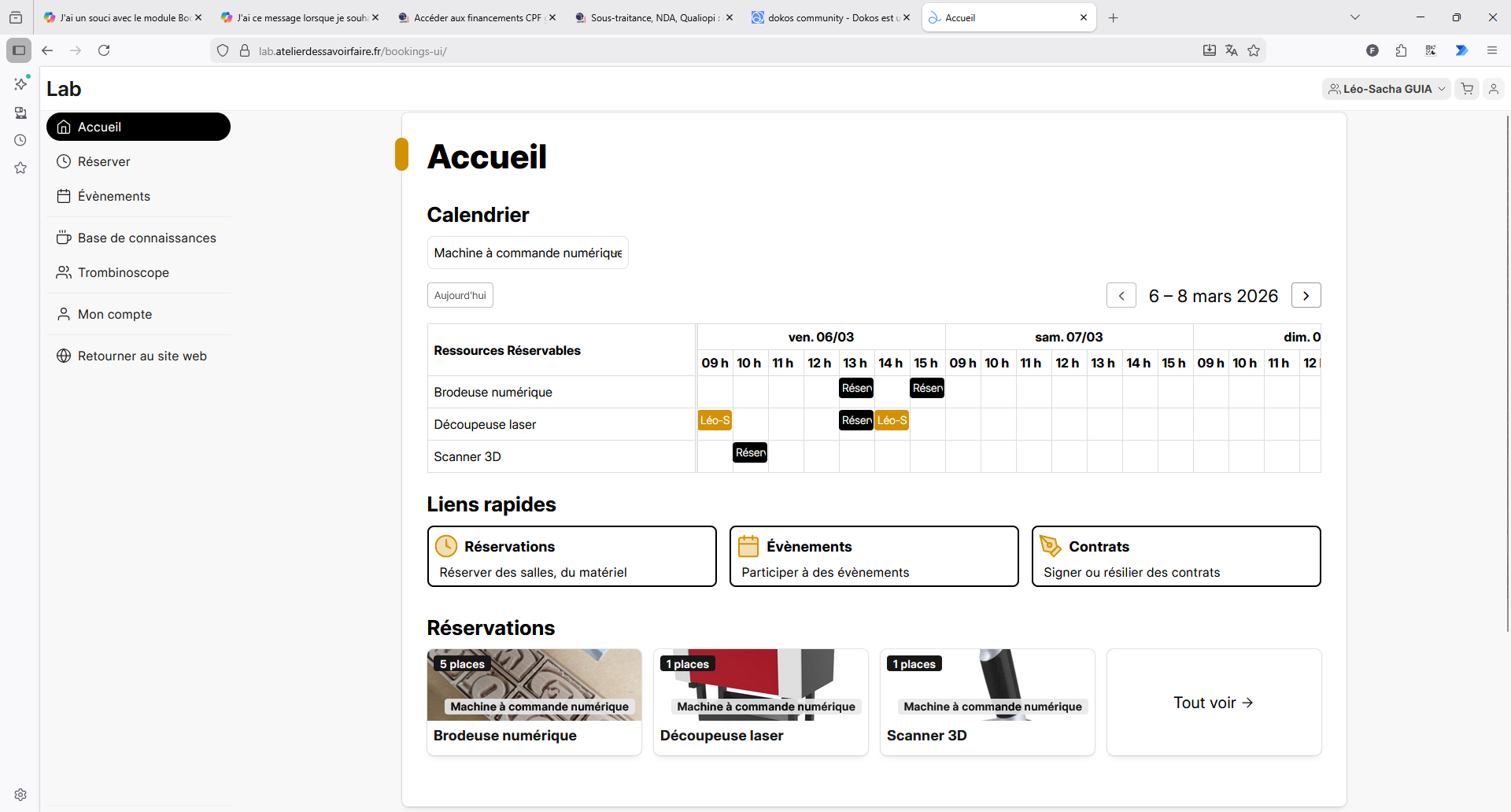This screenshot has width=1511, height=812.
Task: Open settings gear in browser sidebar
Action: coord(20,795)
